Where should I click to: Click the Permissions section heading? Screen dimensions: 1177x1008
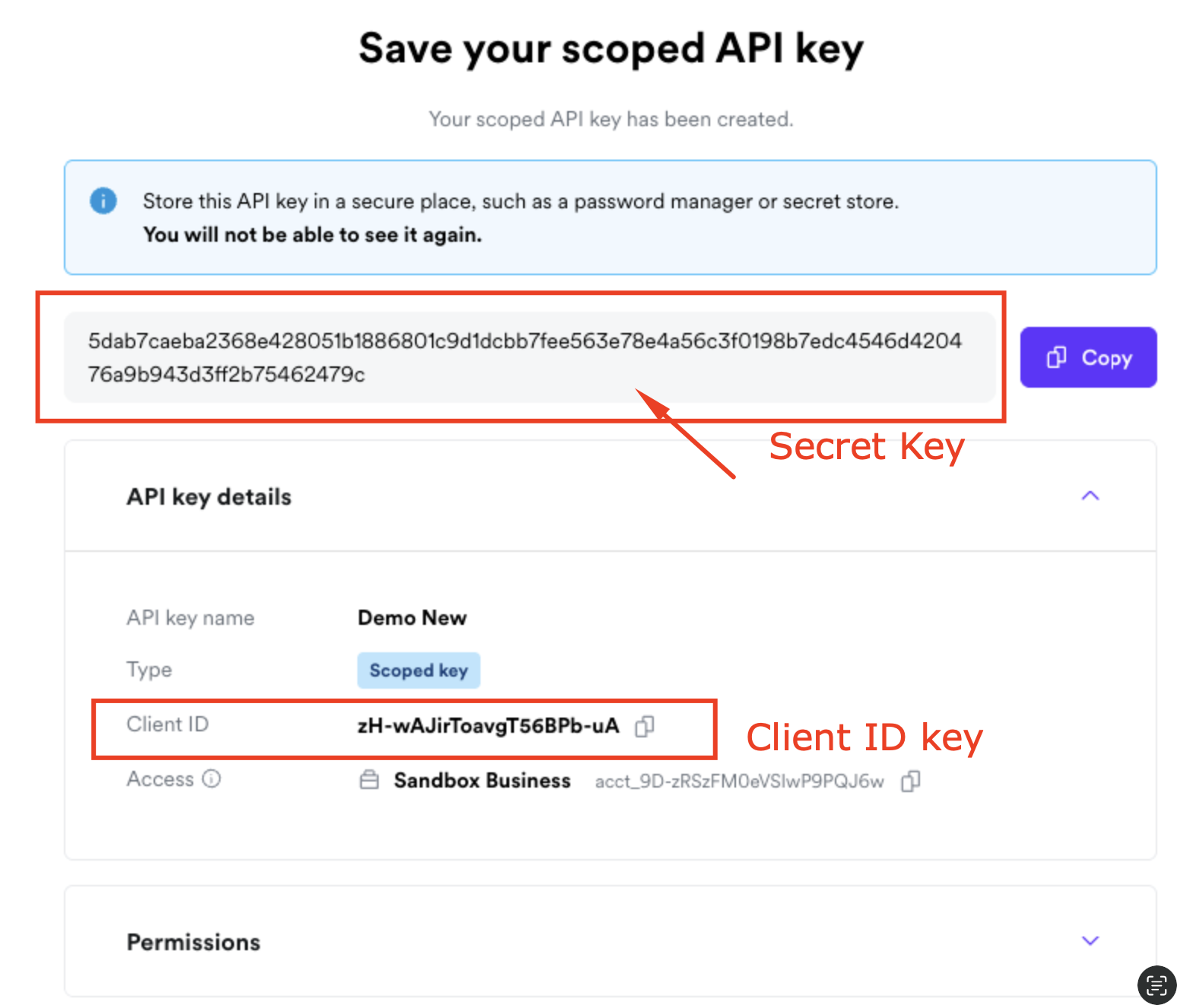pos(193,943)
